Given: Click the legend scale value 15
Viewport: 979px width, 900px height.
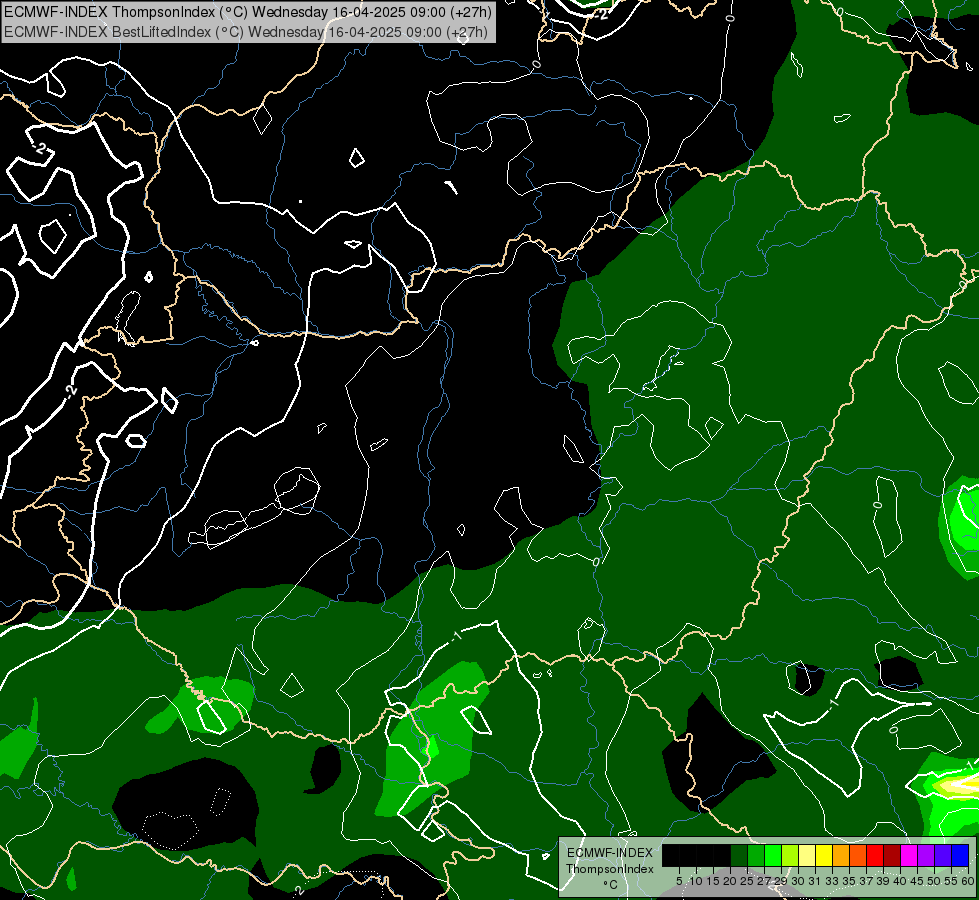Looking at the screenshot, I should coord(713,881).
